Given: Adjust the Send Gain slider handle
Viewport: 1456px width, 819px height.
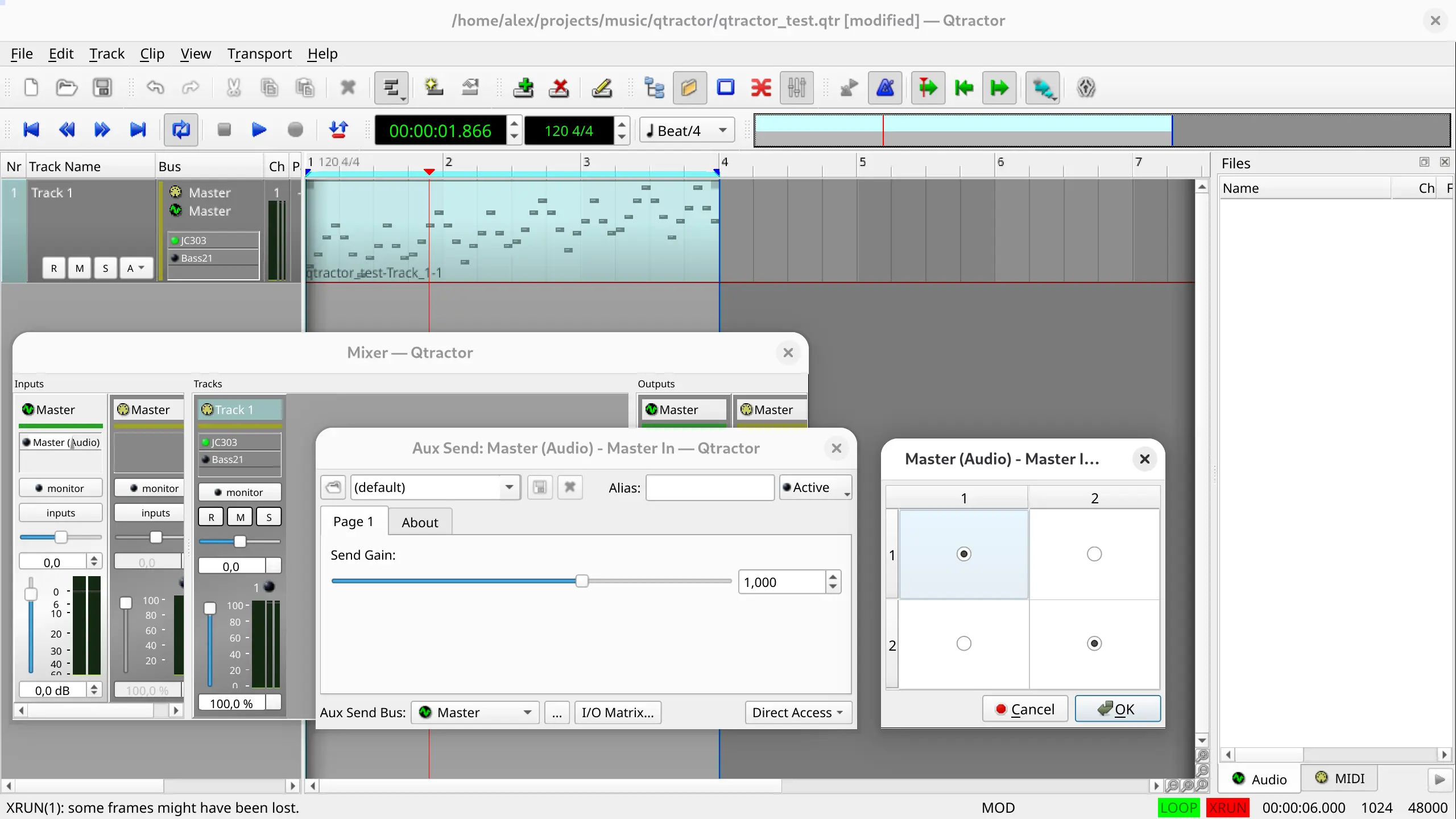Looking at the screenshot, I should [x=582, y=581].
